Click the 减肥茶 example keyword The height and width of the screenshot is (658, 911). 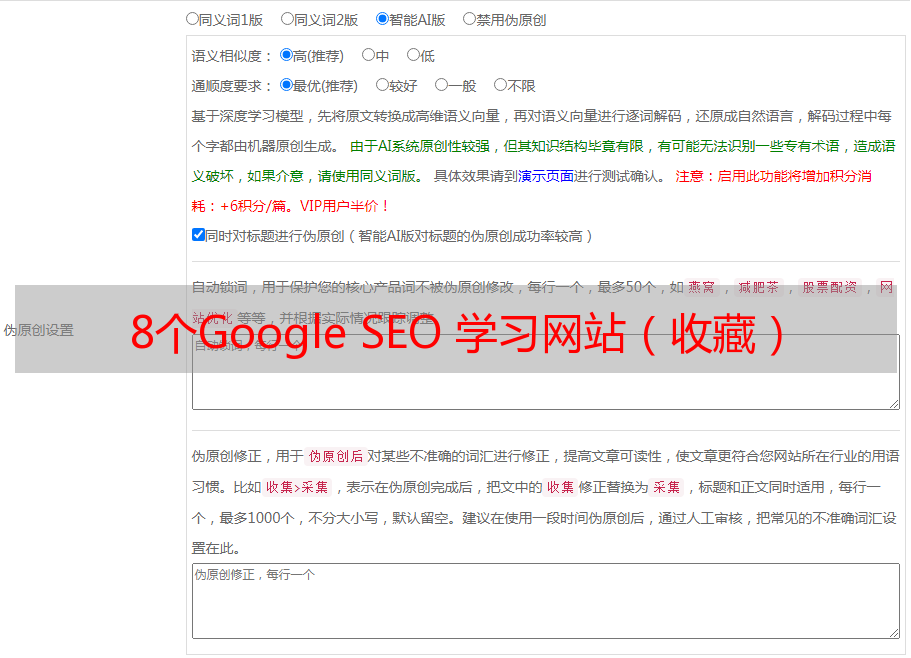(759, 287)
